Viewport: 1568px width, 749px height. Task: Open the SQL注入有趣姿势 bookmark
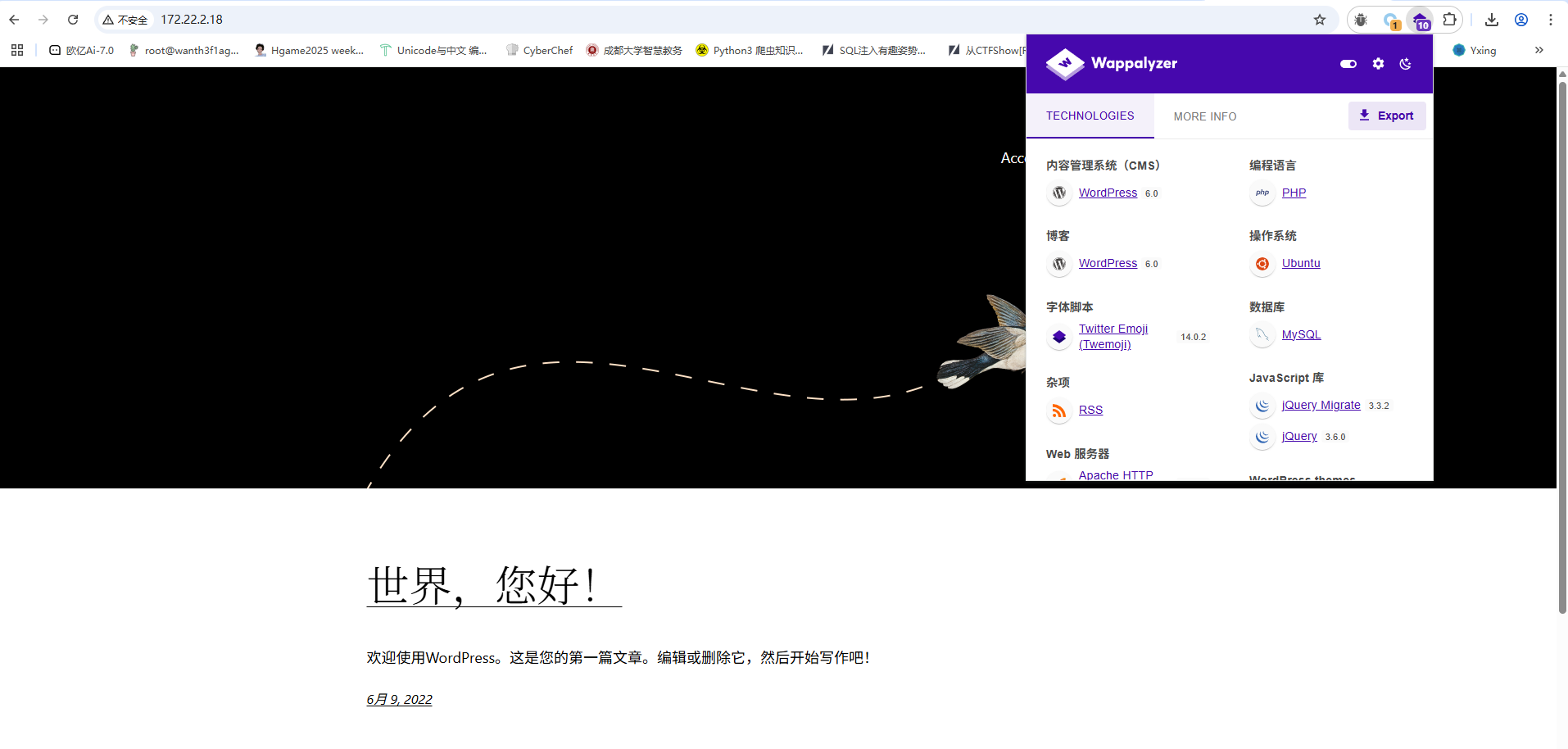click(x=873, y=50)
